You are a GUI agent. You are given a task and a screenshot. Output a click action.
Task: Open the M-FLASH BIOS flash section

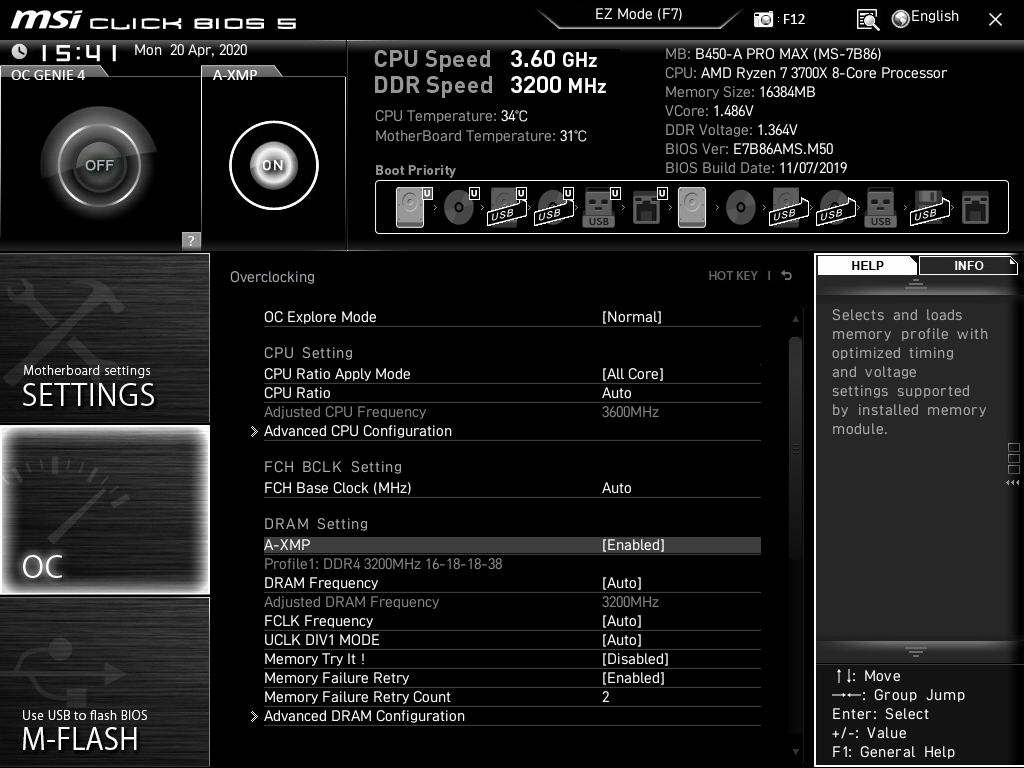[104, 682]
